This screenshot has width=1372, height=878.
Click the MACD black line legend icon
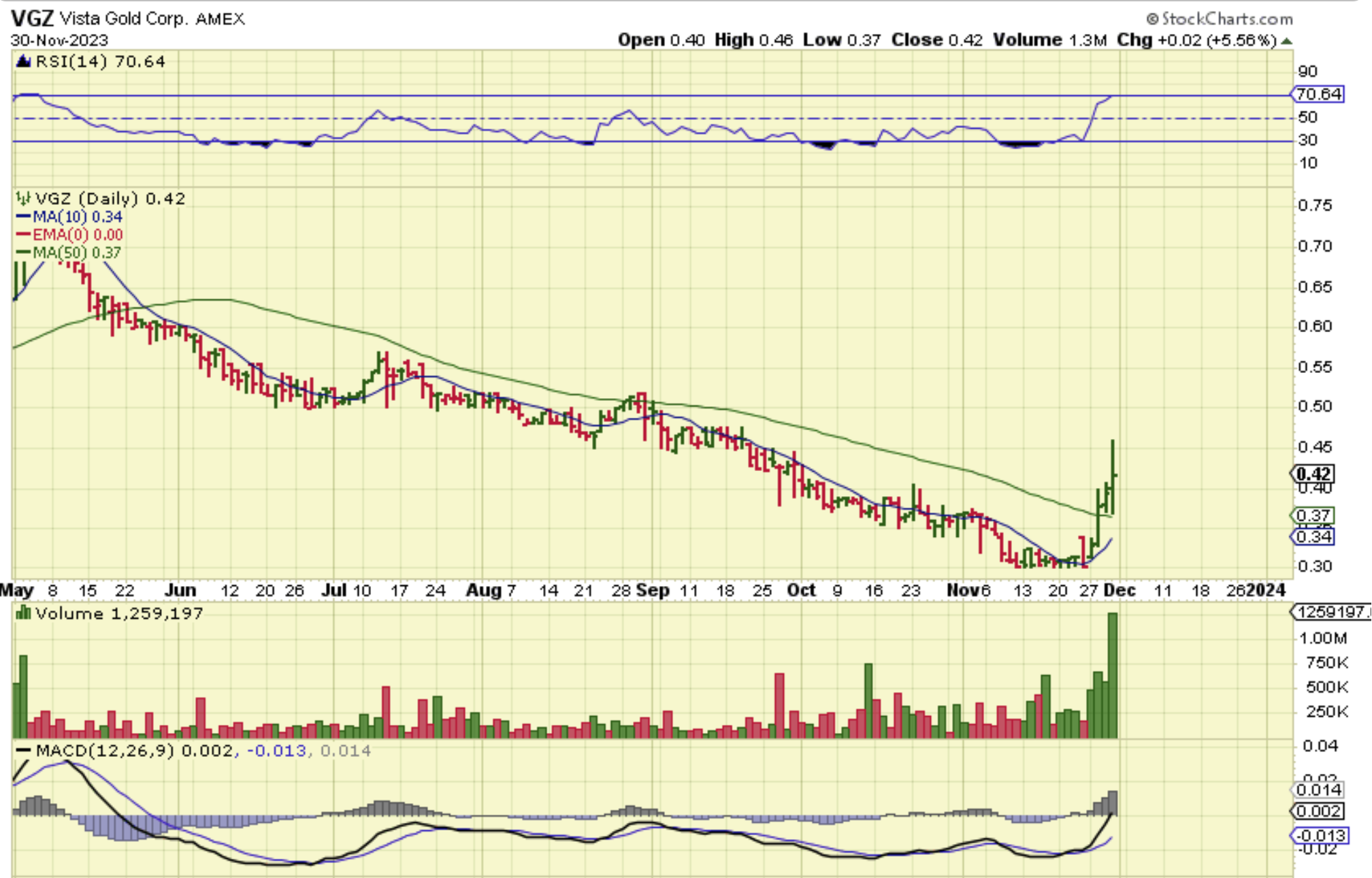24,751
